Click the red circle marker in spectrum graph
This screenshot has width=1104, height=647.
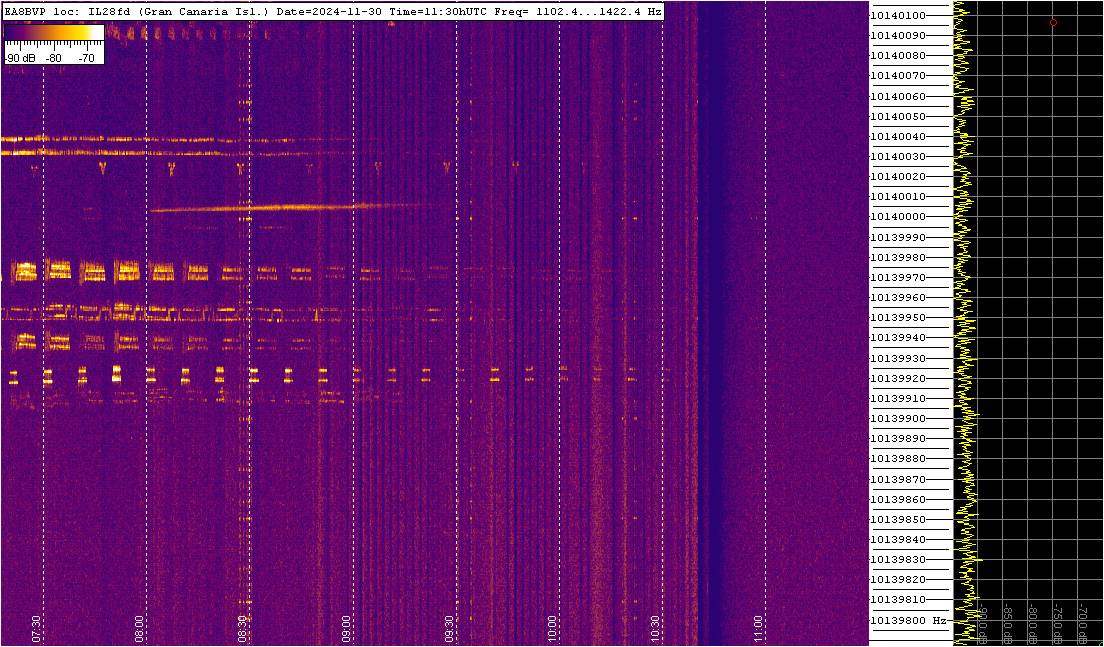1053,23
